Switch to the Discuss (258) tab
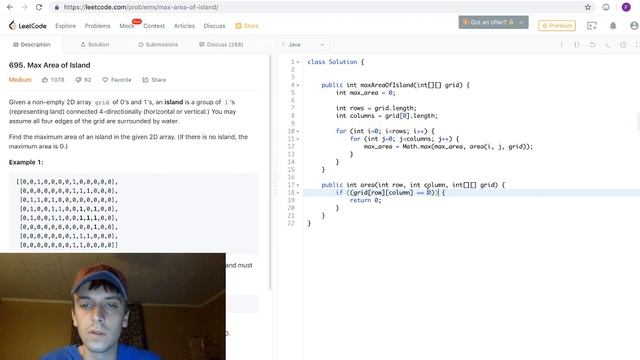Image resolution: width=640 pixels, height=360 pixels. 221,44
